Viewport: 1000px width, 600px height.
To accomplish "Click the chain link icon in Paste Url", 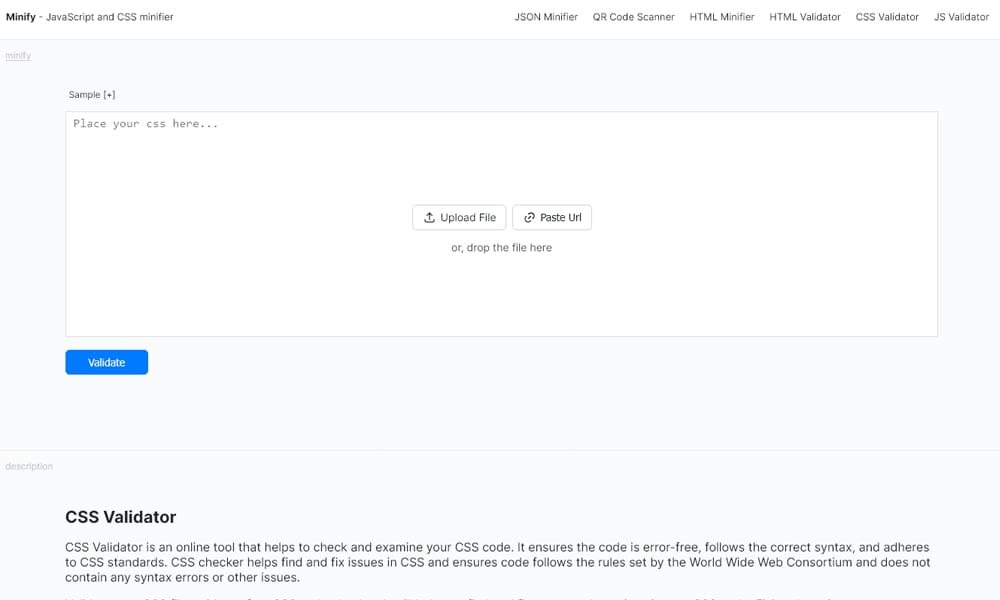I will pyautogui.click(x=529, y=217).
